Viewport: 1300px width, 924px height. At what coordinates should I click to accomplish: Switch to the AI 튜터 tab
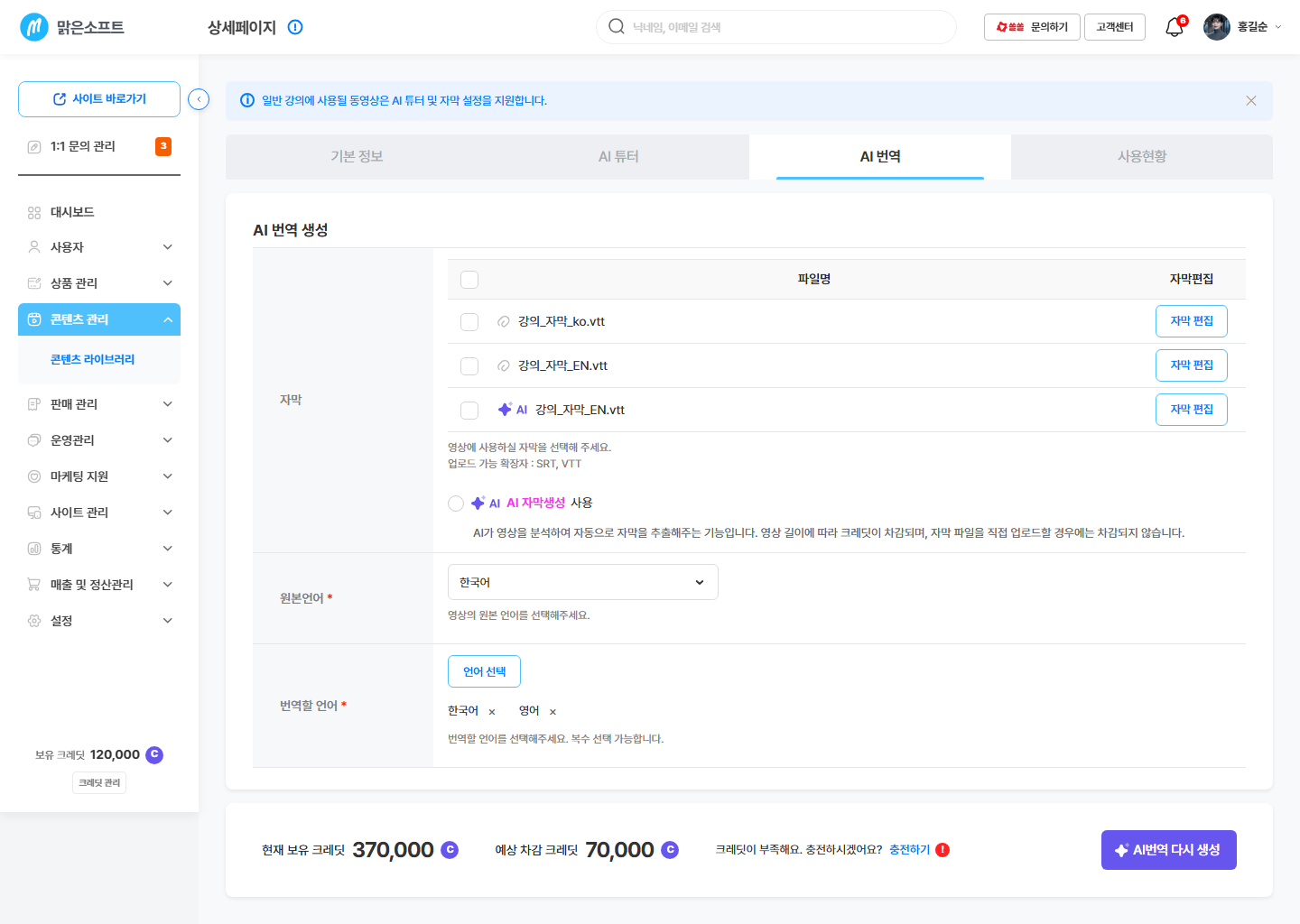pos(618,157)
